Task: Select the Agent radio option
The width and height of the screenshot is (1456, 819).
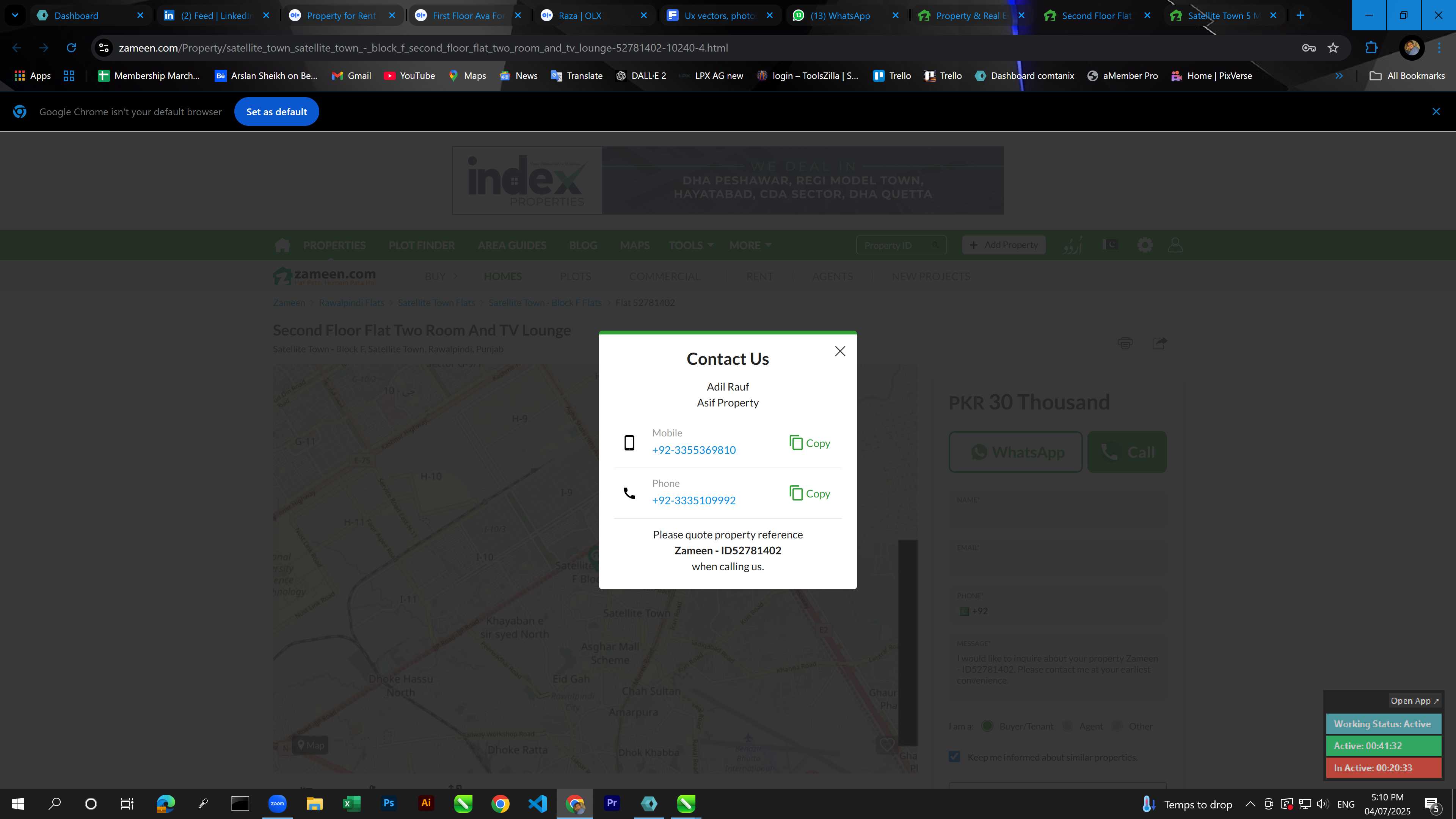Action: 1067,726
